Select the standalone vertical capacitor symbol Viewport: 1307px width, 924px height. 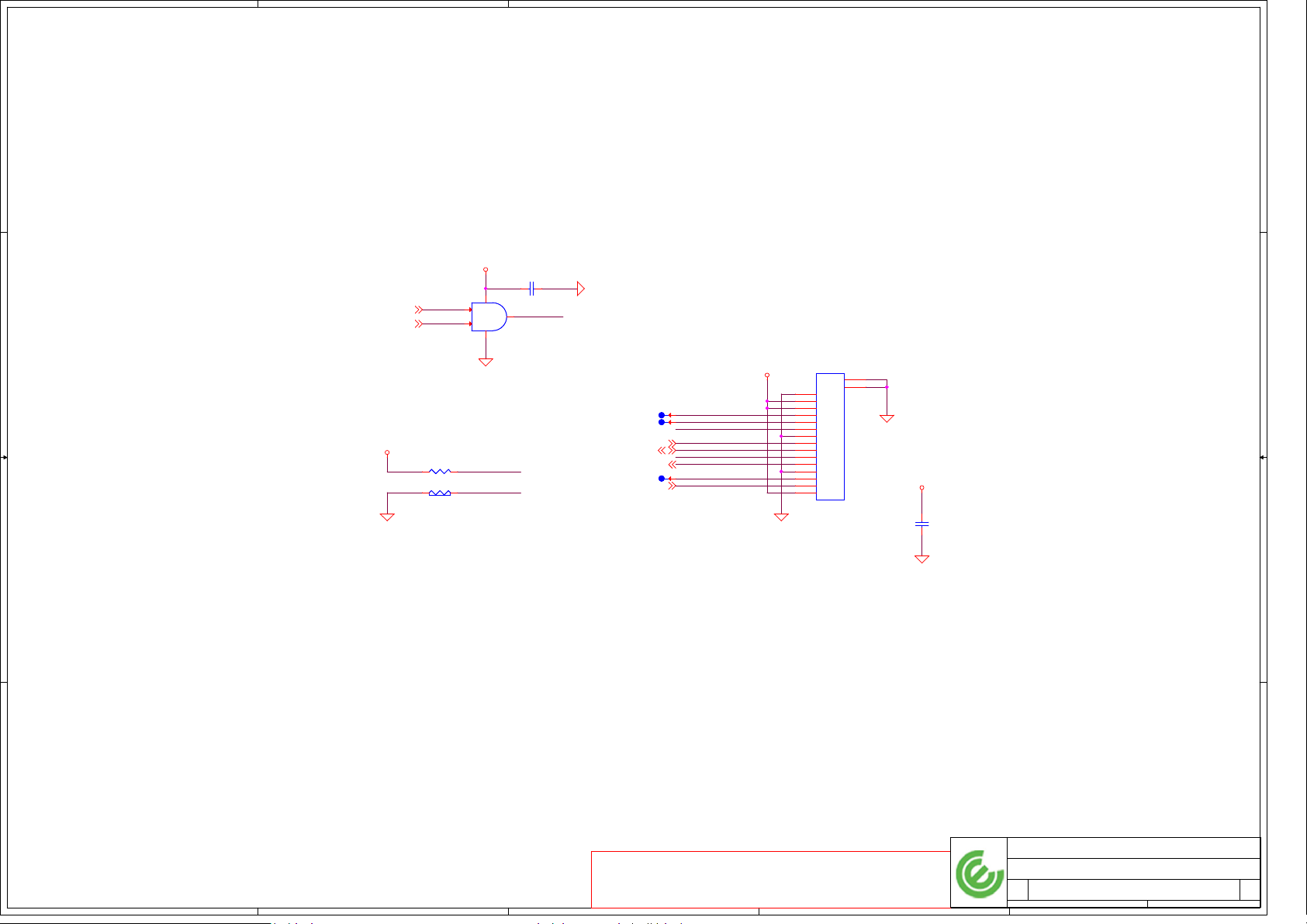point(921,524)
